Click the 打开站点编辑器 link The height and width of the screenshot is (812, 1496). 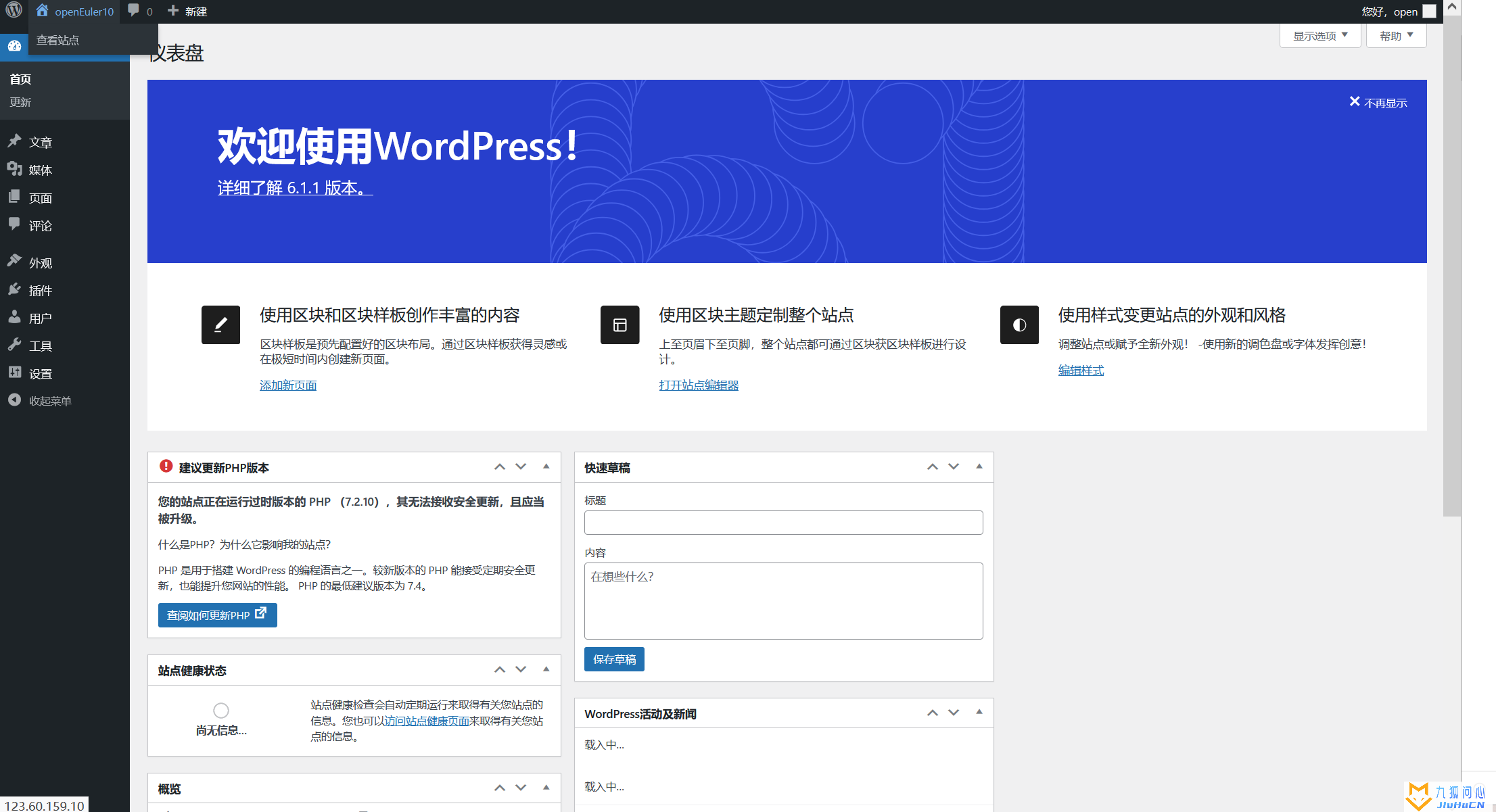(699, 385)
